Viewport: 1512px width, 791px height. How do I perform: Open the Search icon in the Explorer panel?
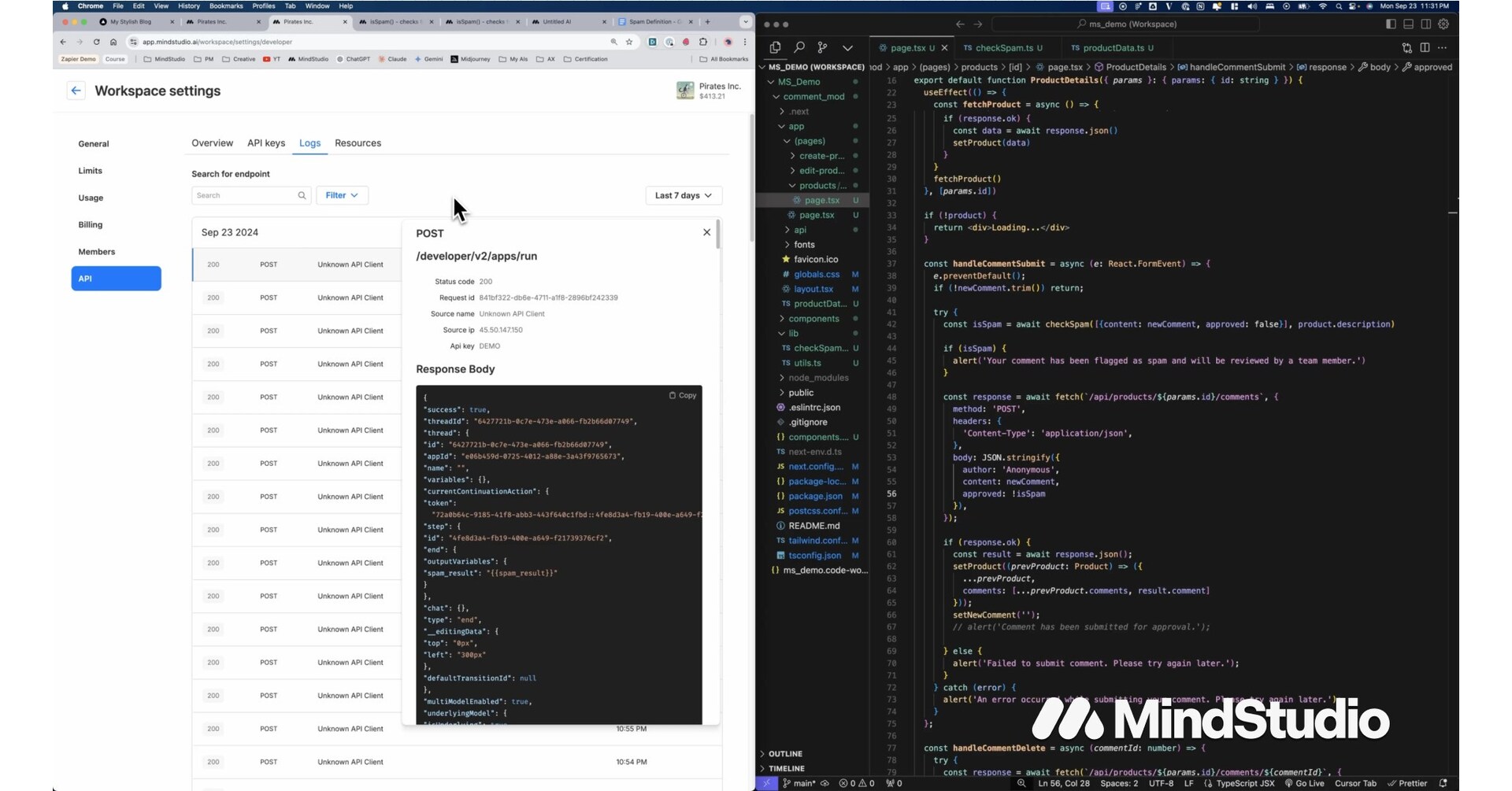(x=799, y=47)
